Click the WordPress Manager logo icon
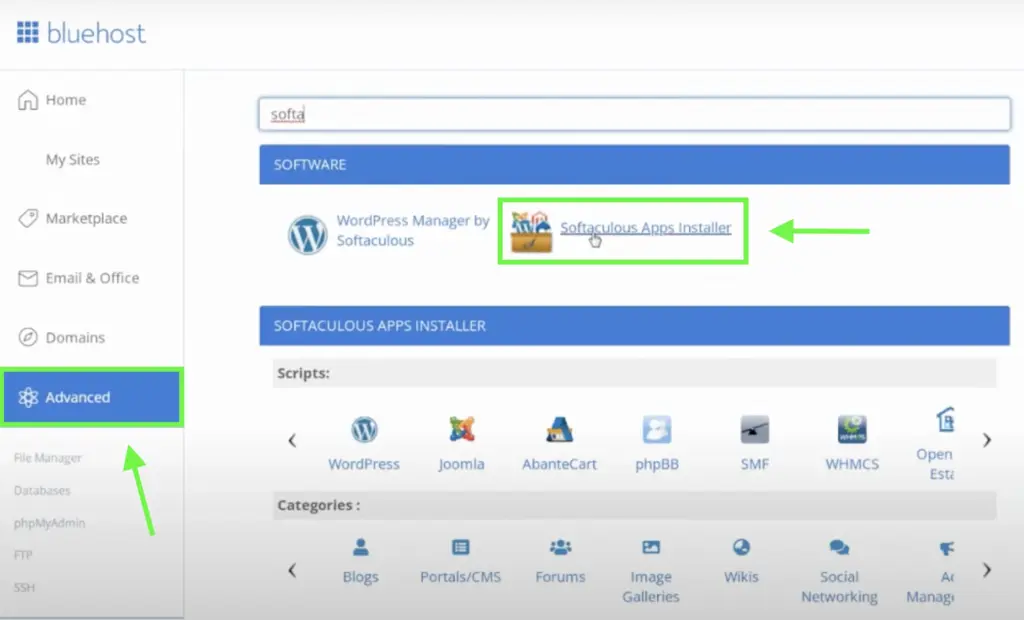1024x620 pixels. 308,235
